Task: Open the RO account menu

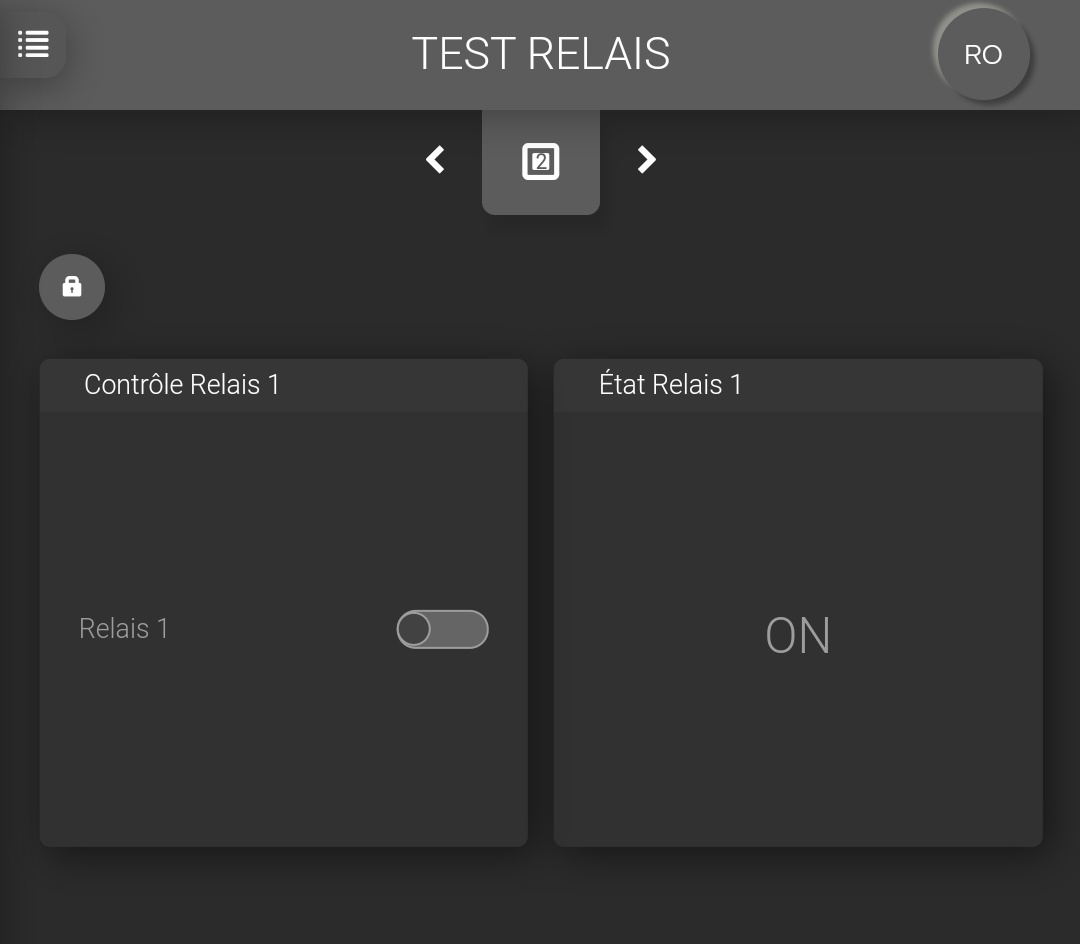Action: tap(983, 55)
